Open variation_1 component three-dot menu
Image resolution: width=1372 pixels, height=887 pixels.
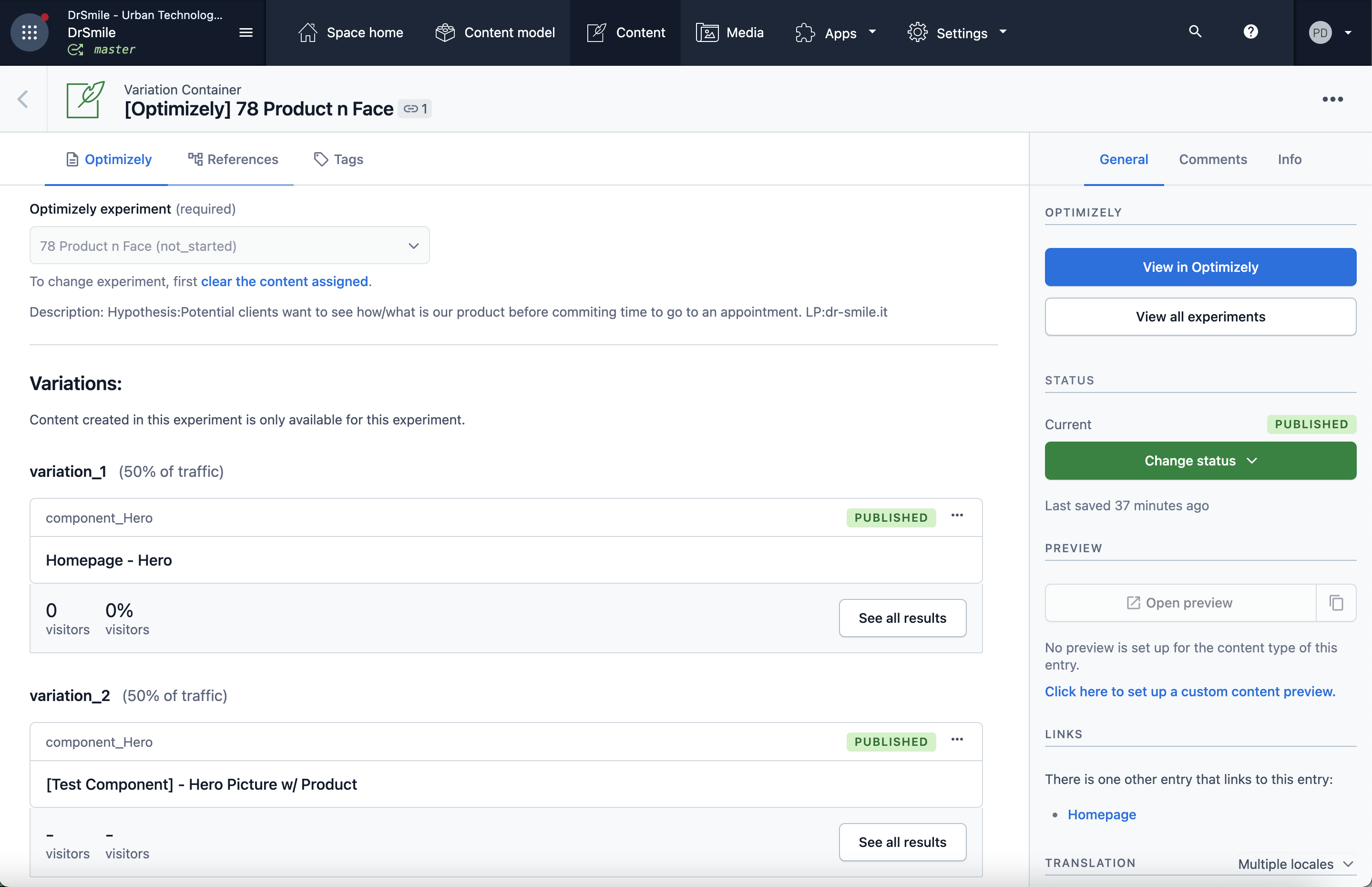click(957, 516)
